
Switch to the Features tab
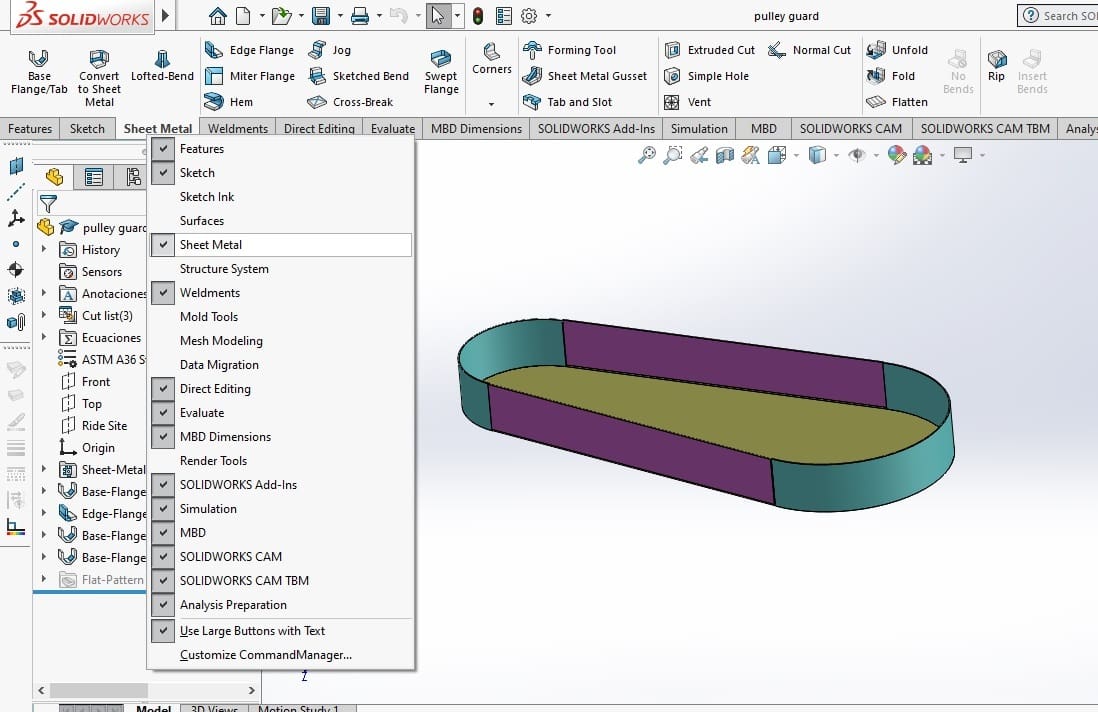[x=30, y=129]
